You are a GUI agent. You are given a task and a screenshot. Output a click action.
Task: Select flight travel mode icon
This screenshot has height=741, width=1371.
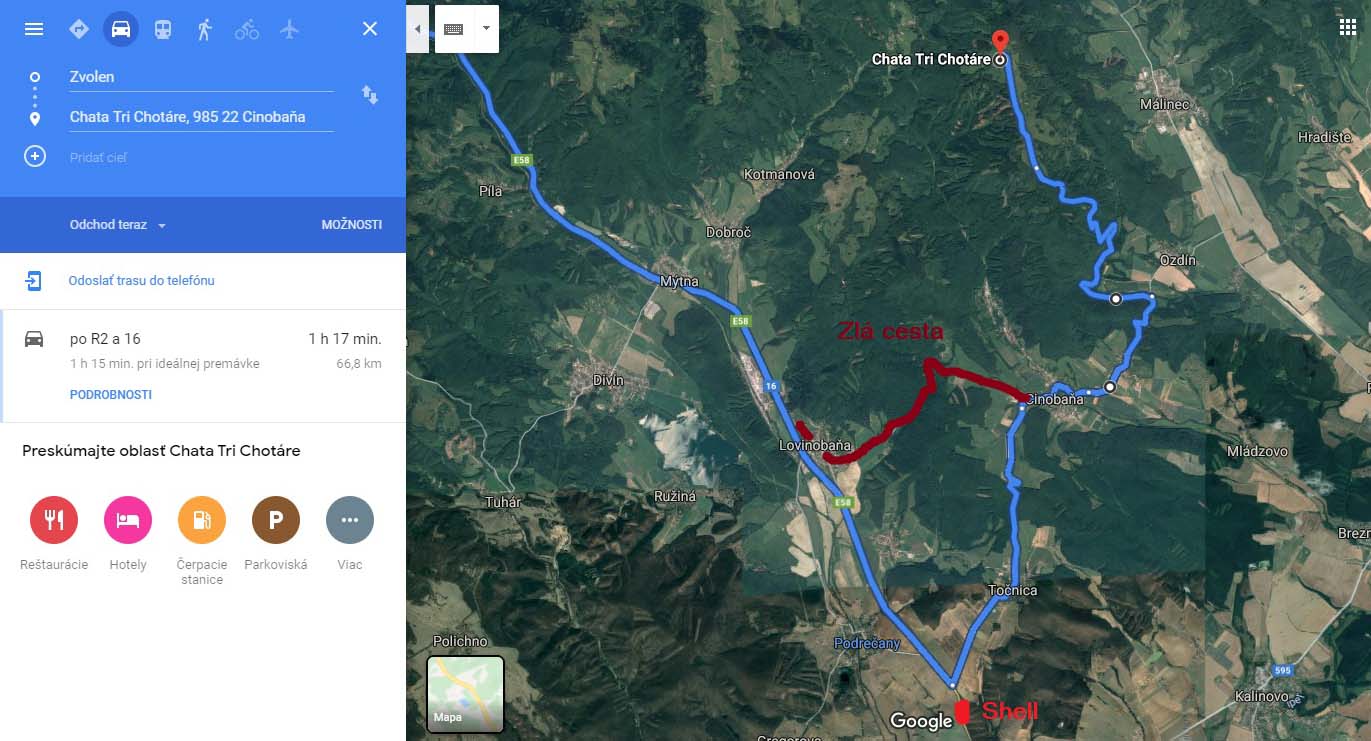tap(290, 29)
